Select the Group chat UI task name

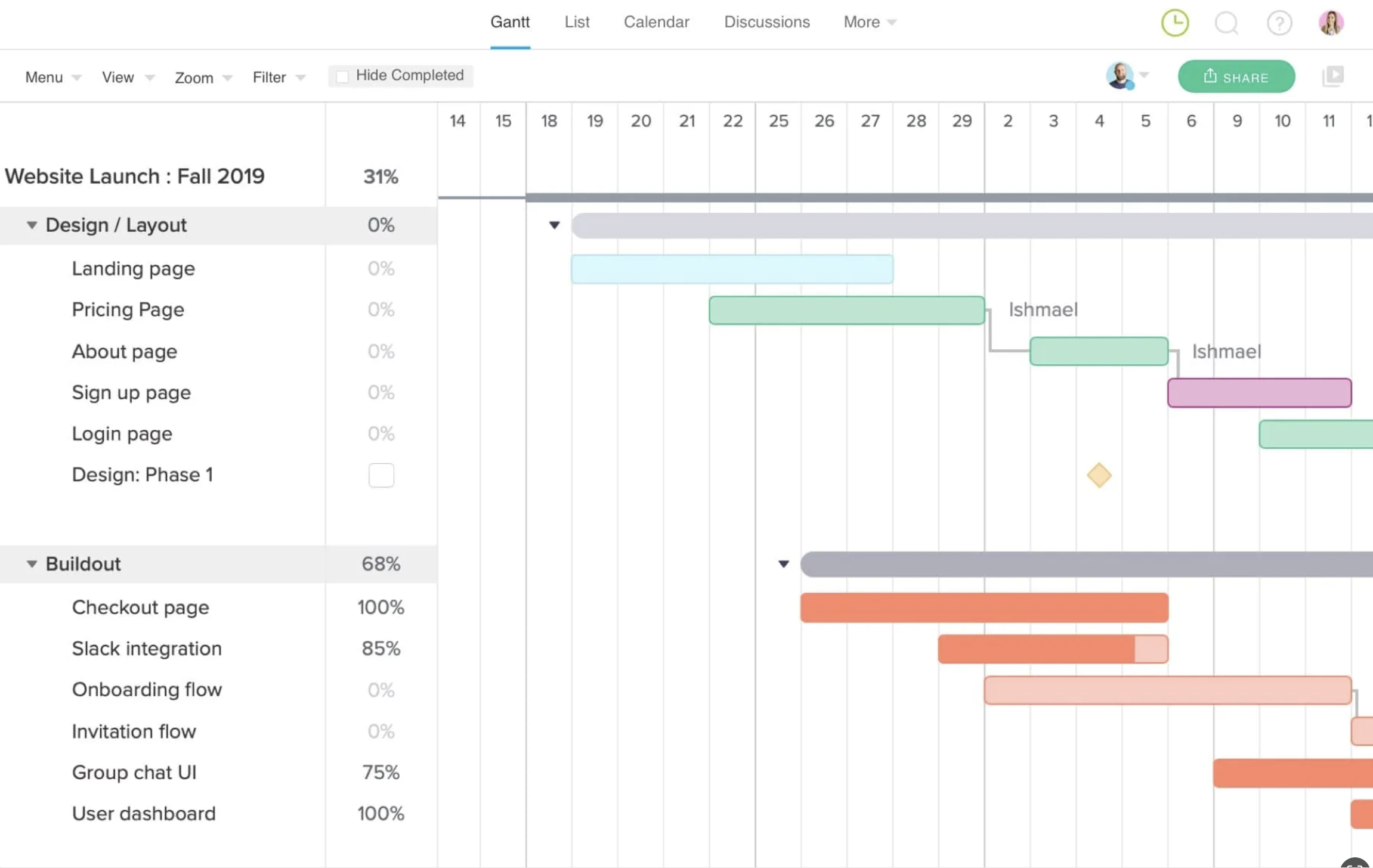tap(134, 773)
